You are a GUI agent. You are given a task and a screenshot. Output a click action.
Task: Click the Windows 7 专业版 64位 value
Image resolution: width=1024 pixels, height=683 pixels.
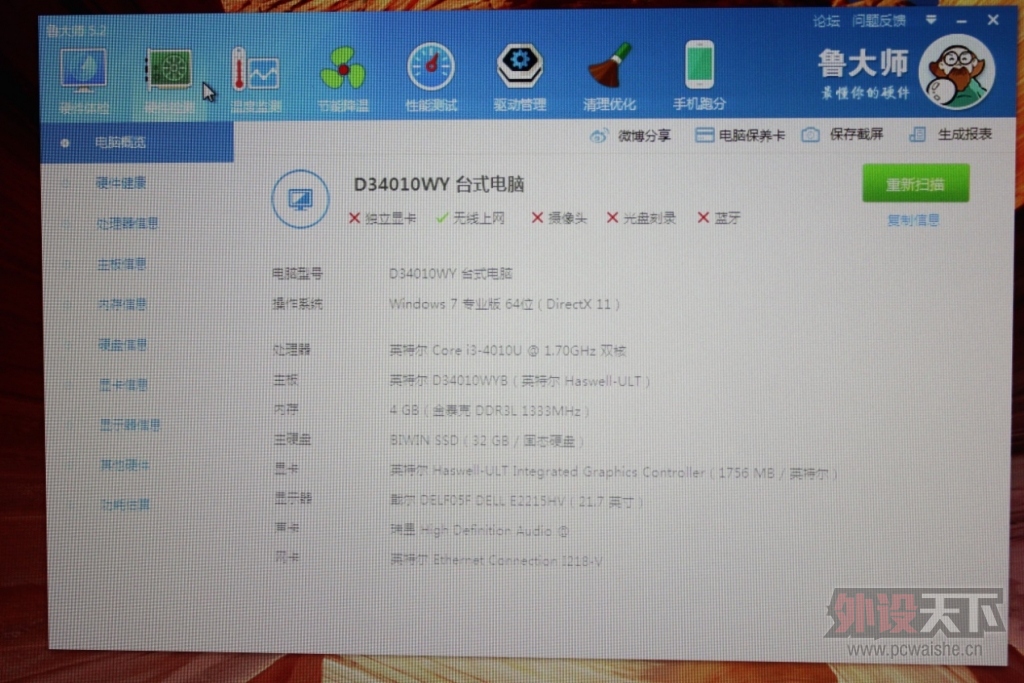[x=504, y=304]
